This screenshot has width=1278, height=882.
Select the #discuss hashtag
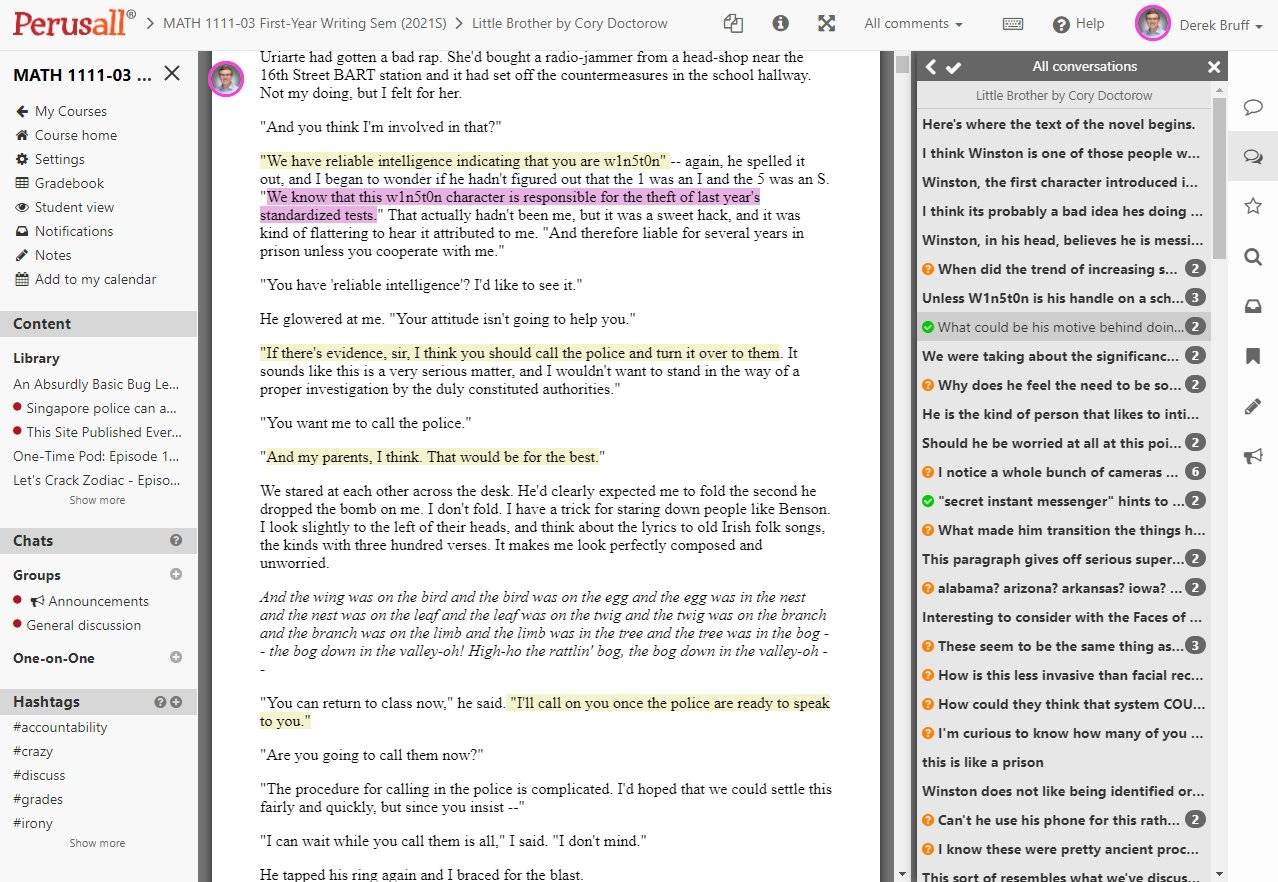pos(39,775)
